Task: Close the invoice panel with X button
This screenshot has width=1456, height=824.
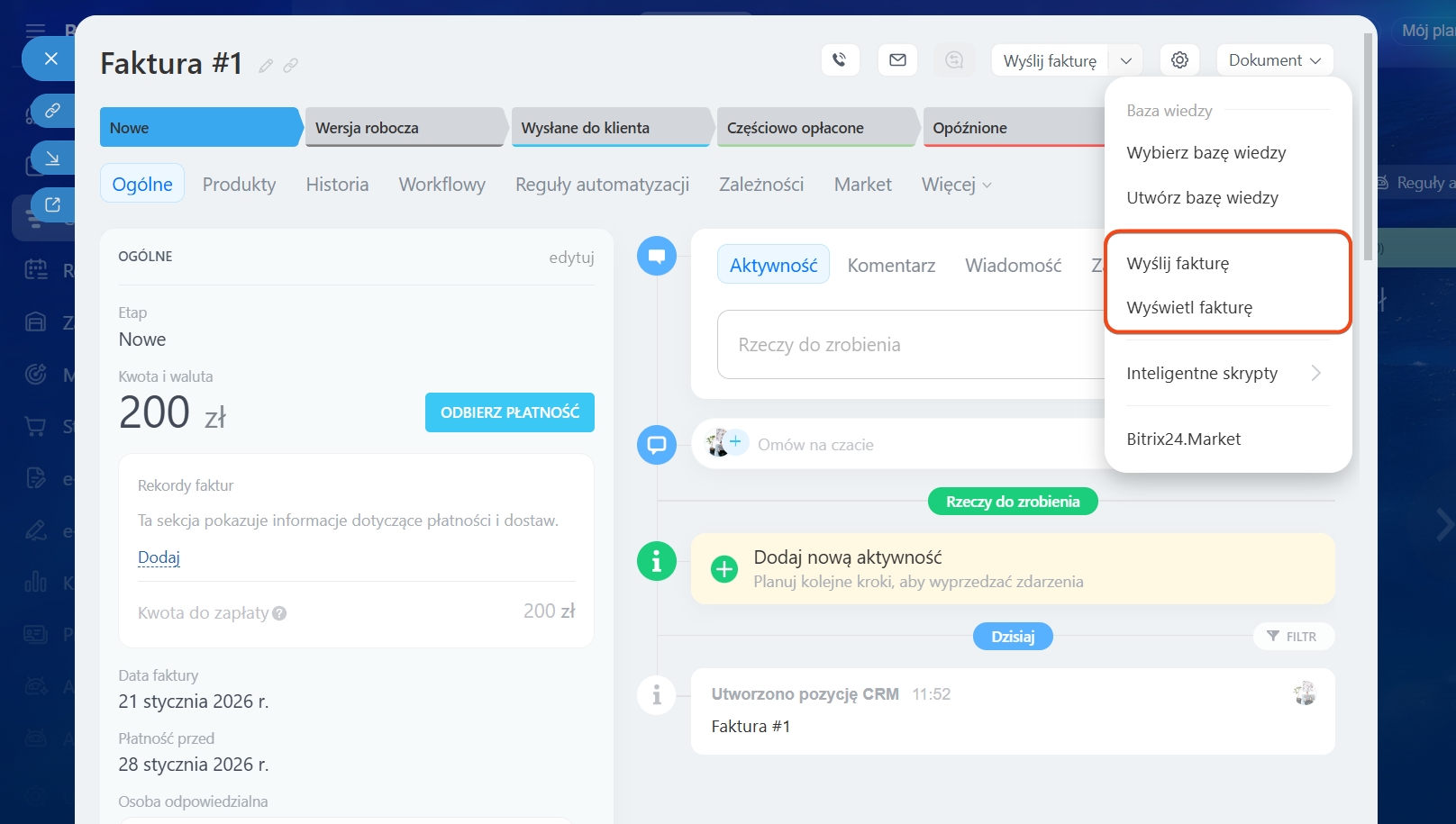Action: pos(51,59)
